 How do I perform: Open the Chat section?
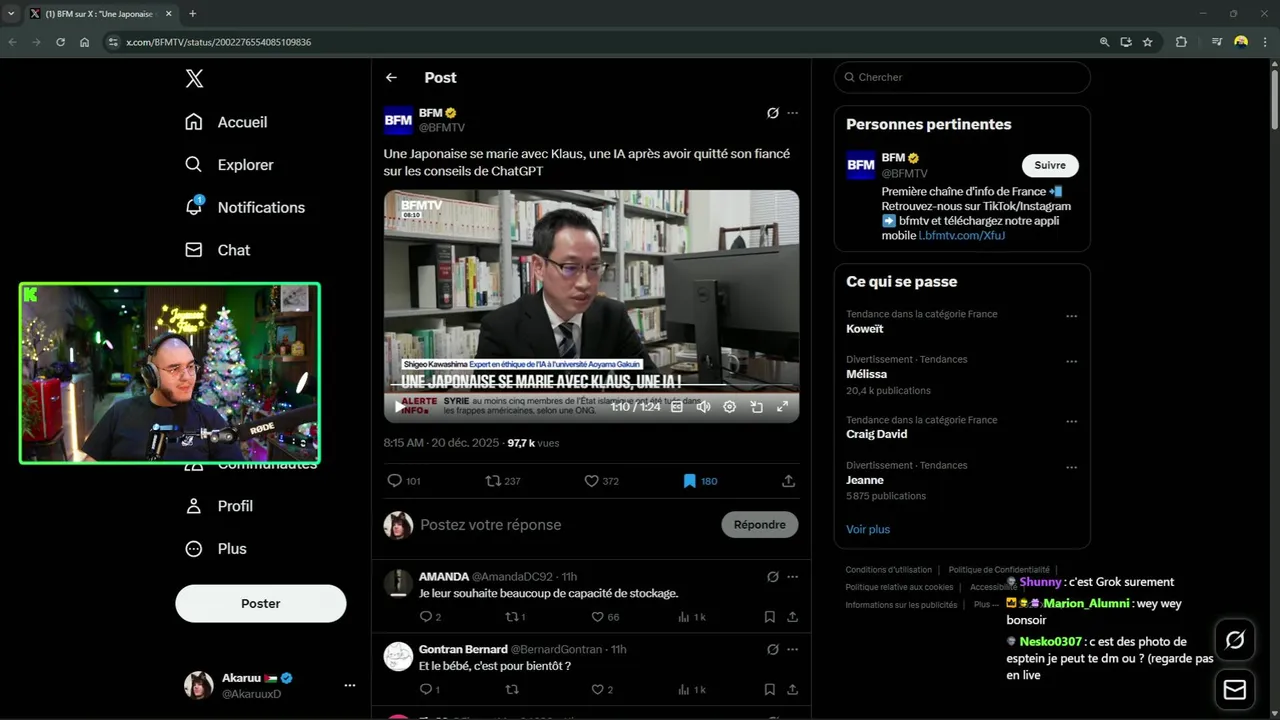pyautogui.click(x=217, y=250)
